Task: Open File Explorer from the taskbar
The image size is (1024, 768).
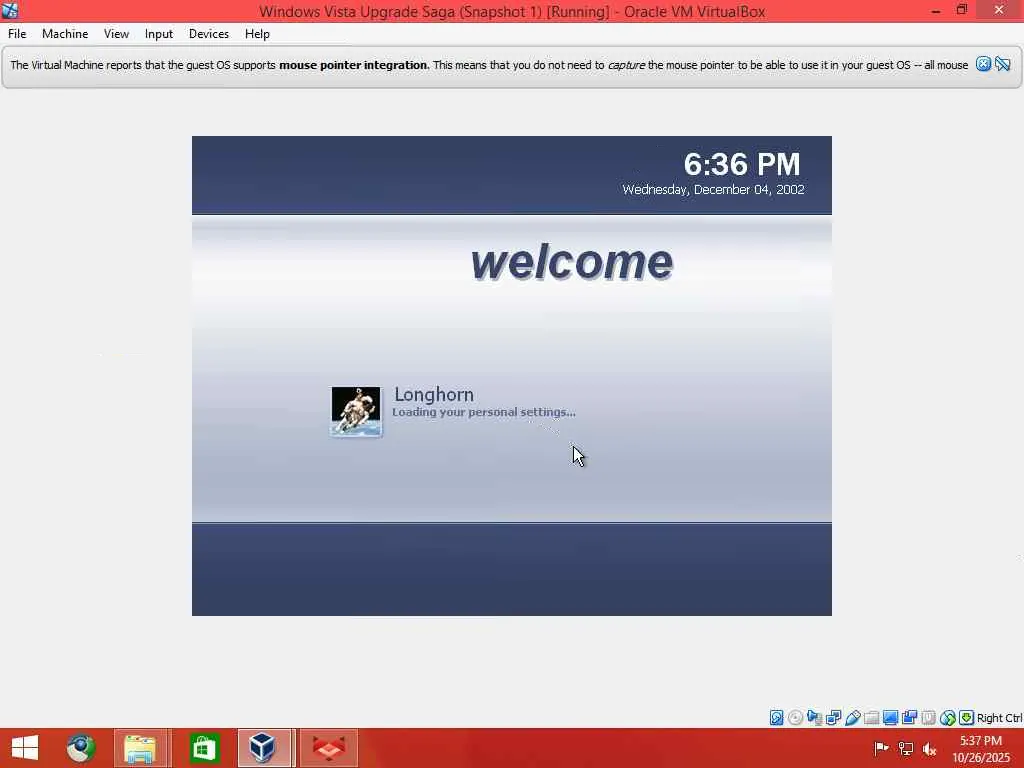Action: [141, 748]
